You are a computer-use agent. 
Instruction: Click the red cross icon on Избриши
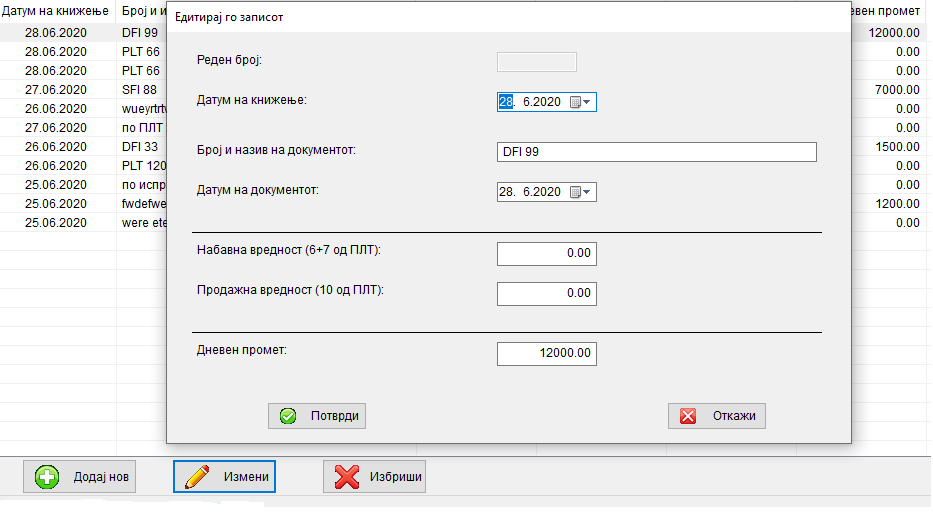[x=346, y=477]
